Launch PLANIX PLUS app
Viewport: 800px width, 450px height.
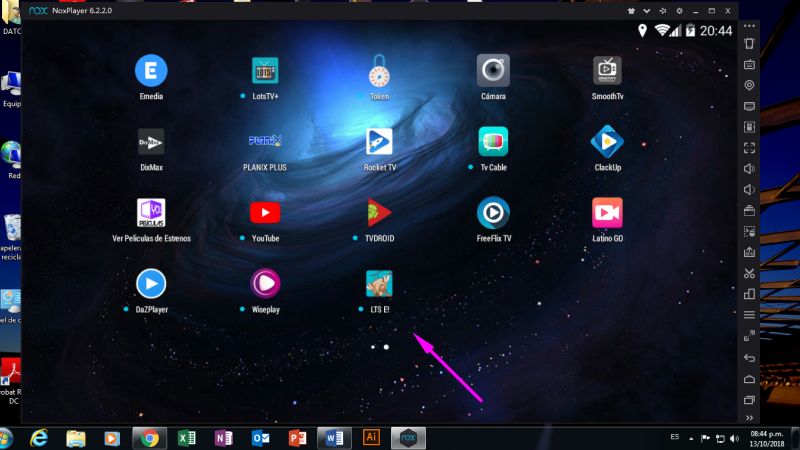265,140
